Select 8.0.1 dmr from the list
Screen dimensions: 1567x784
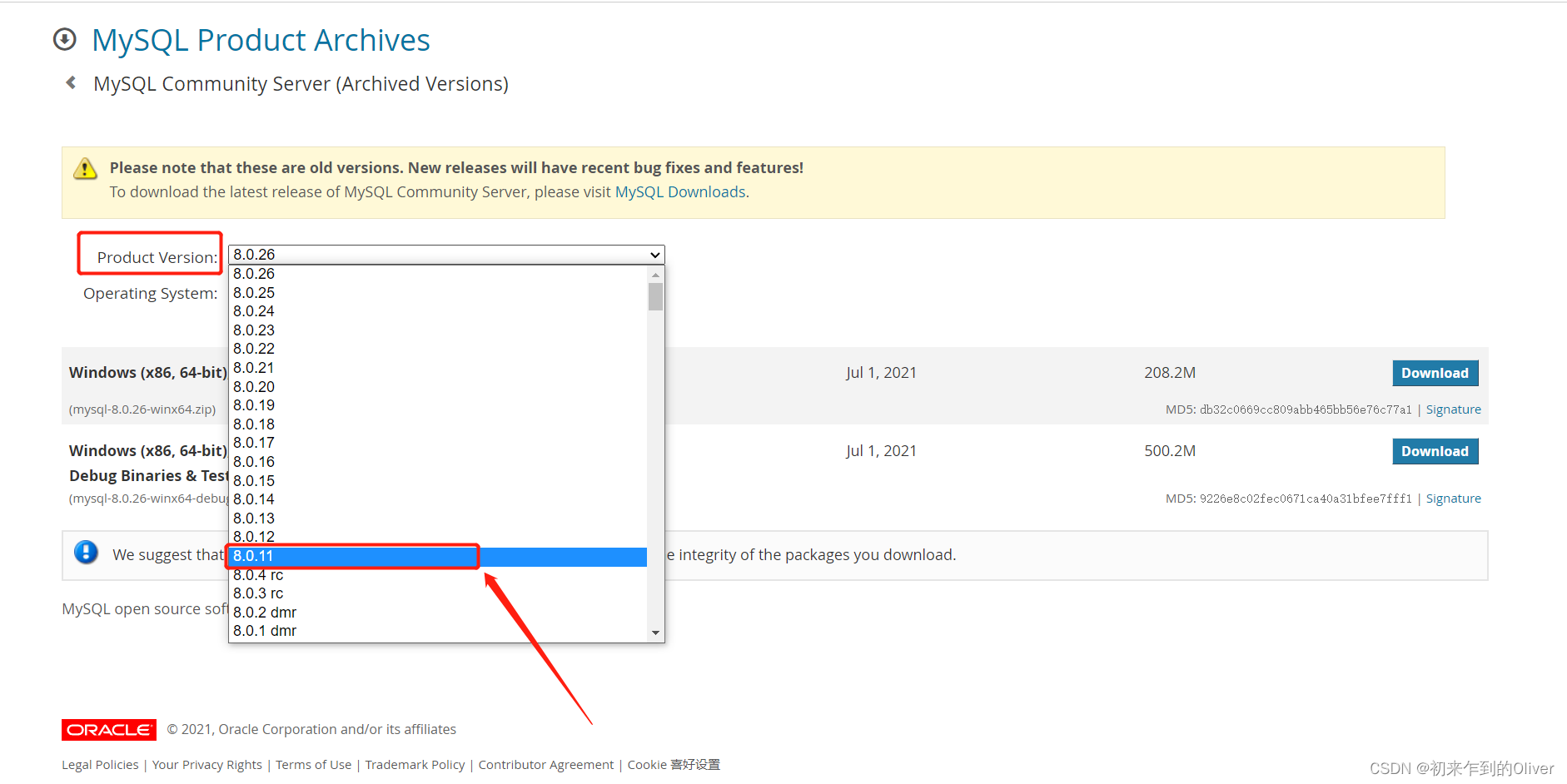point(438,631)
